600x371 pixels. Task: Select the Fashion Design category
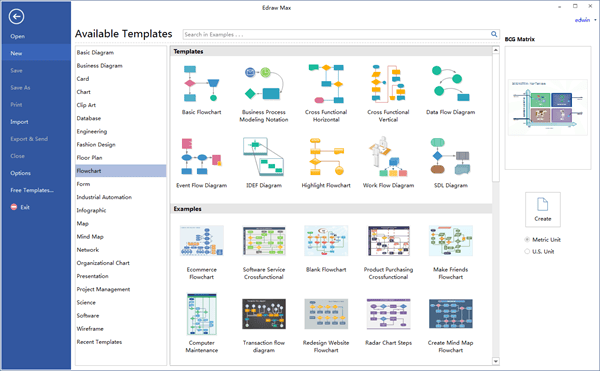coord(121,144)
